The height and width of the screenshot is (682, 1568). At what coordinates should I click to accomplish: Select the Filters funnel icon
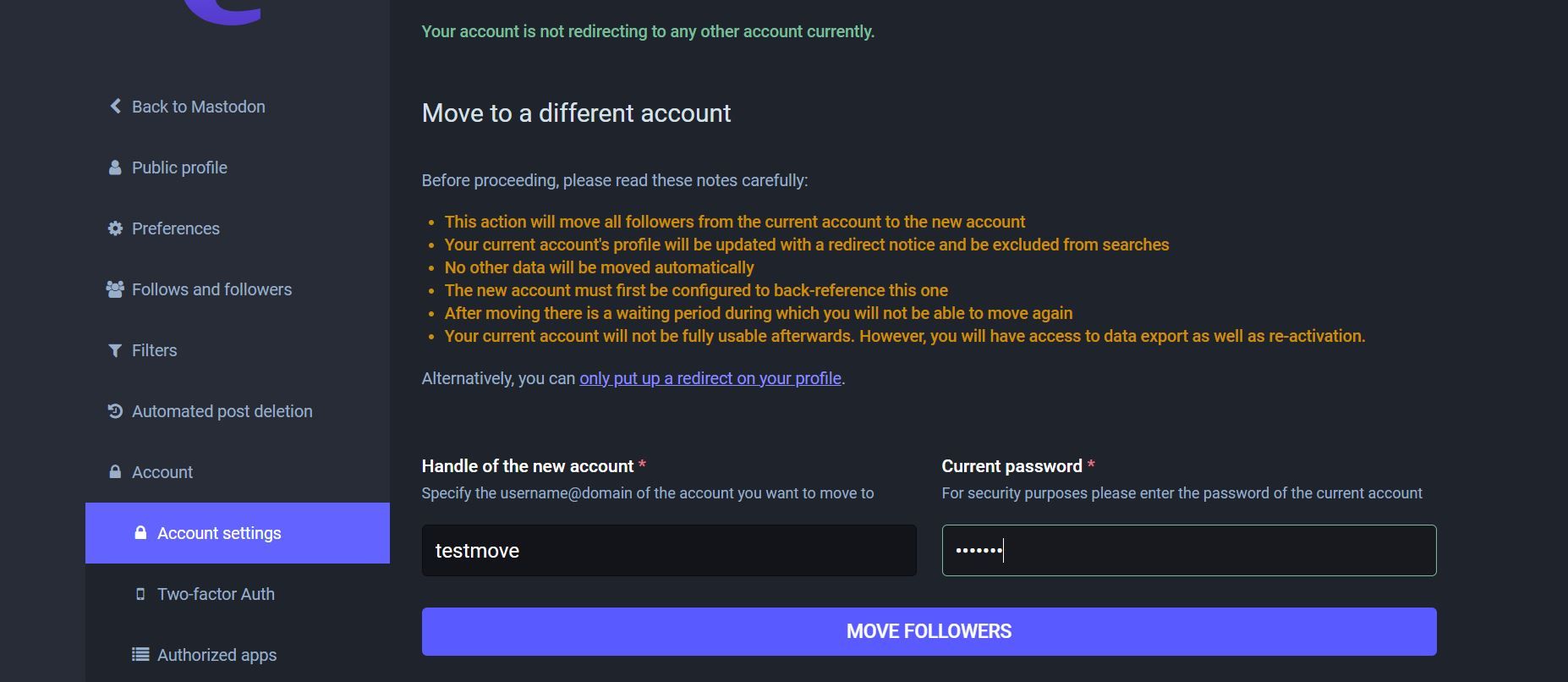point(115,349)
